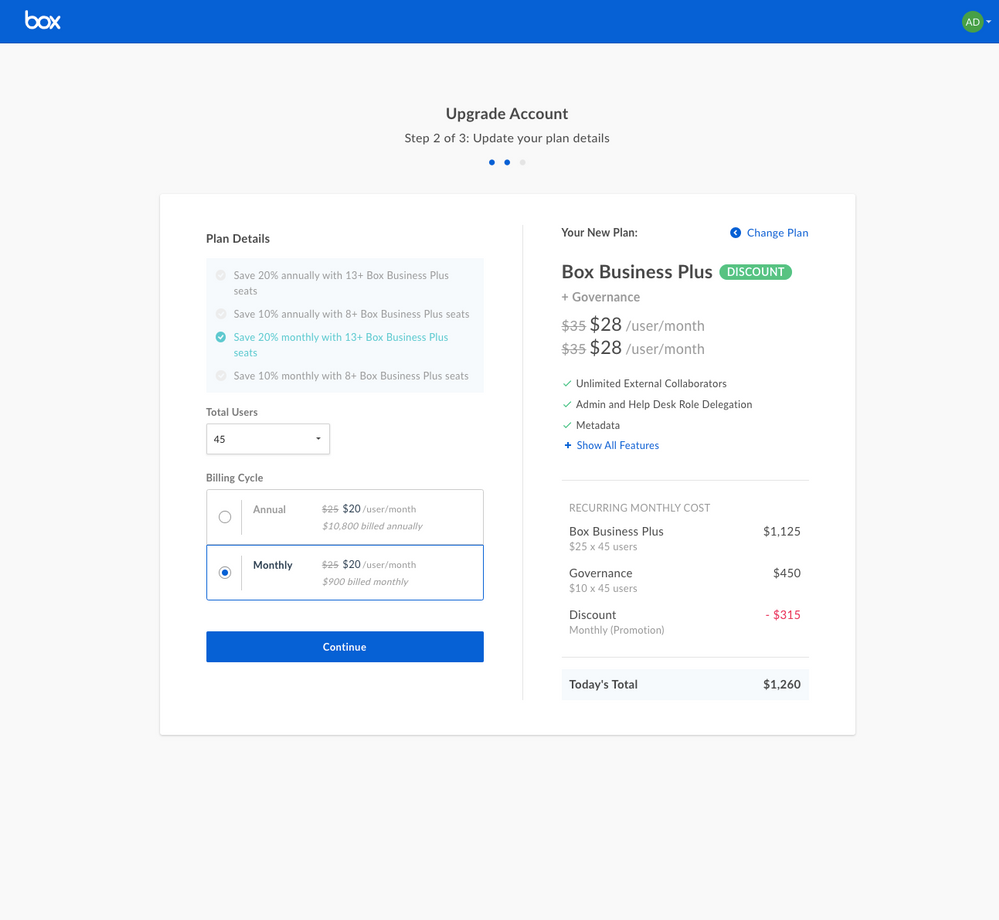Screen dimensions: 999x920
Task: Select the Annual billing cycle radio button
Action: [x=225, y=517]
